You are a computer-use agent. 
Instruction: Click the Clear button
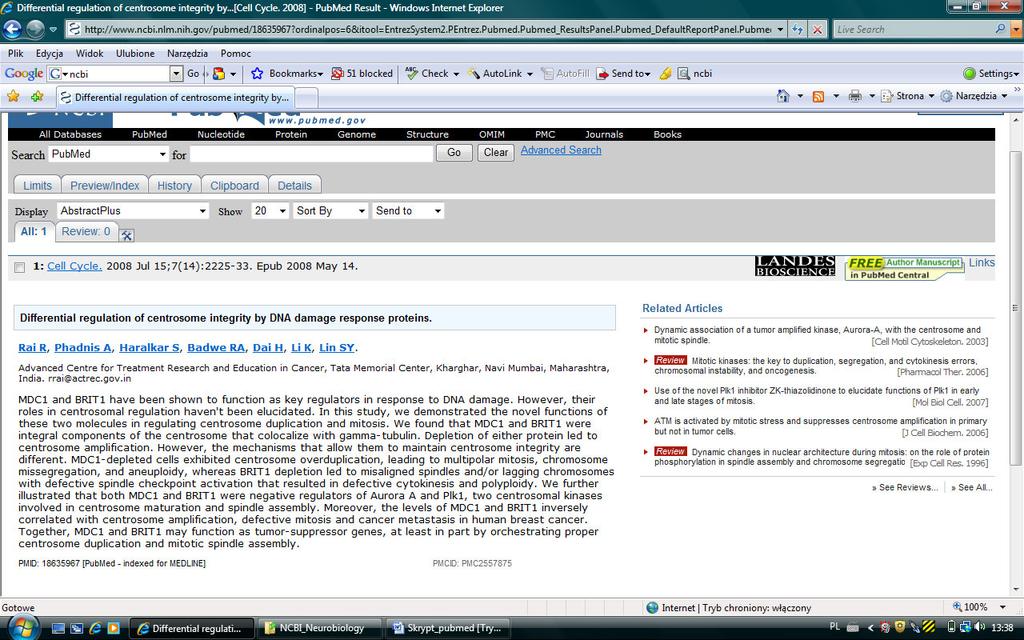496,153
